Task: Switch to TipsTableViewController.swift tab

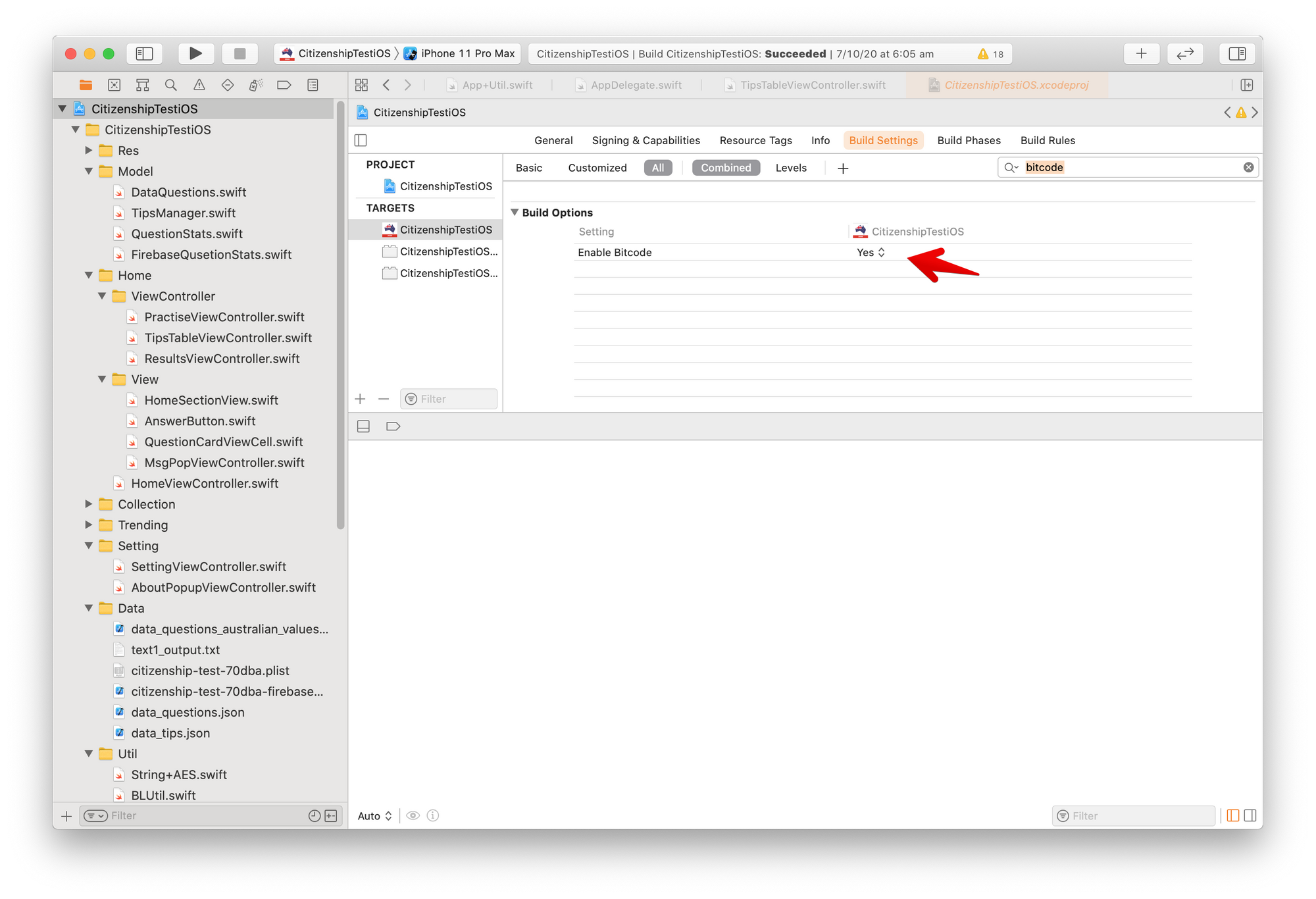Action: (804, 85)
